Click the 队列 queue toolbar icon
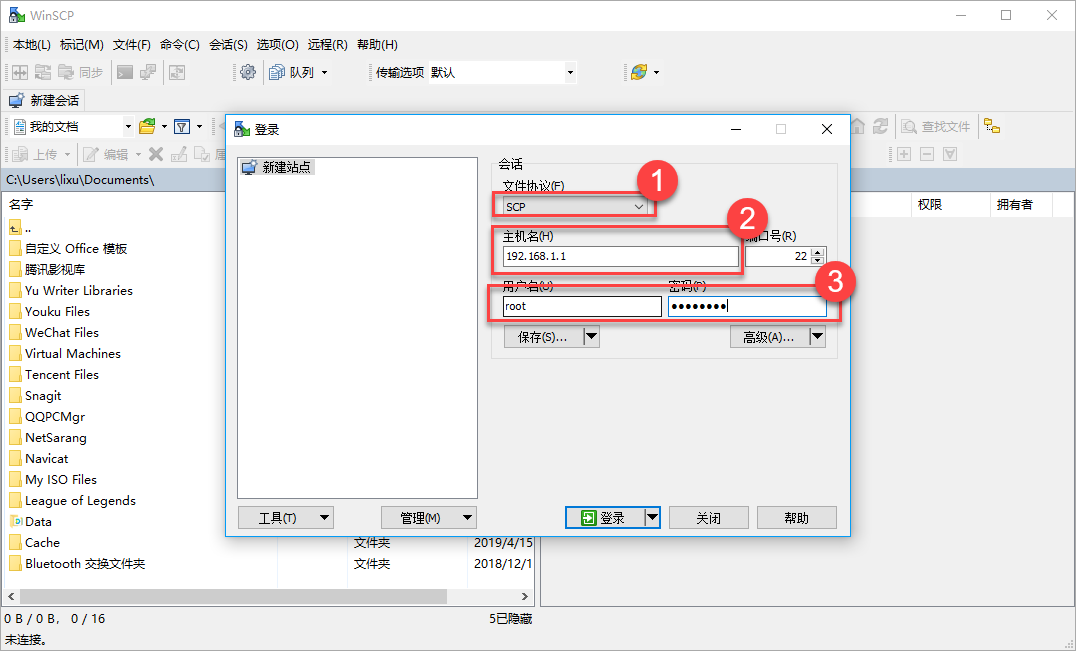The height and width of the screenshot is (651, 1076). coord(277,72)
